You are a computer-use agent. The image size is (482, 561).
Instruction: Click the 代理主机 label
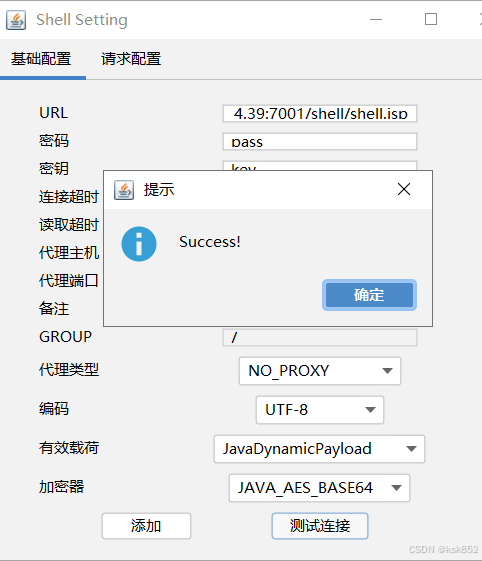pos(69,253)
